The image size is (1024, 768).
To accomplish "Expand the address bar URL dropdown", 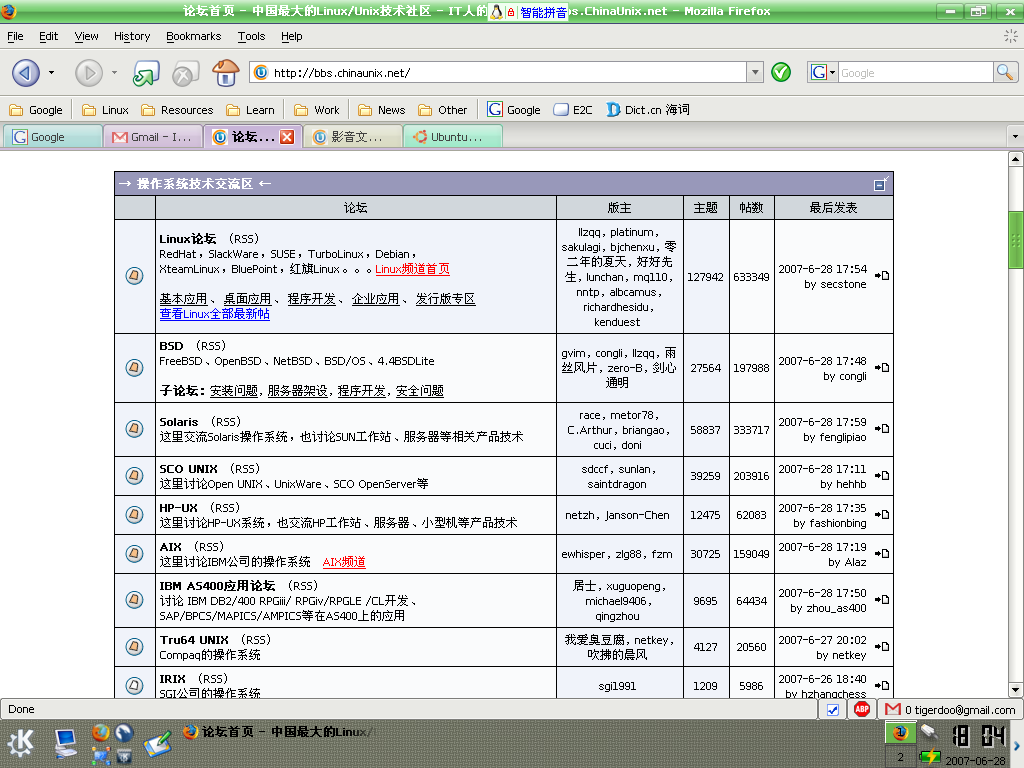I will tap(755, 72).
